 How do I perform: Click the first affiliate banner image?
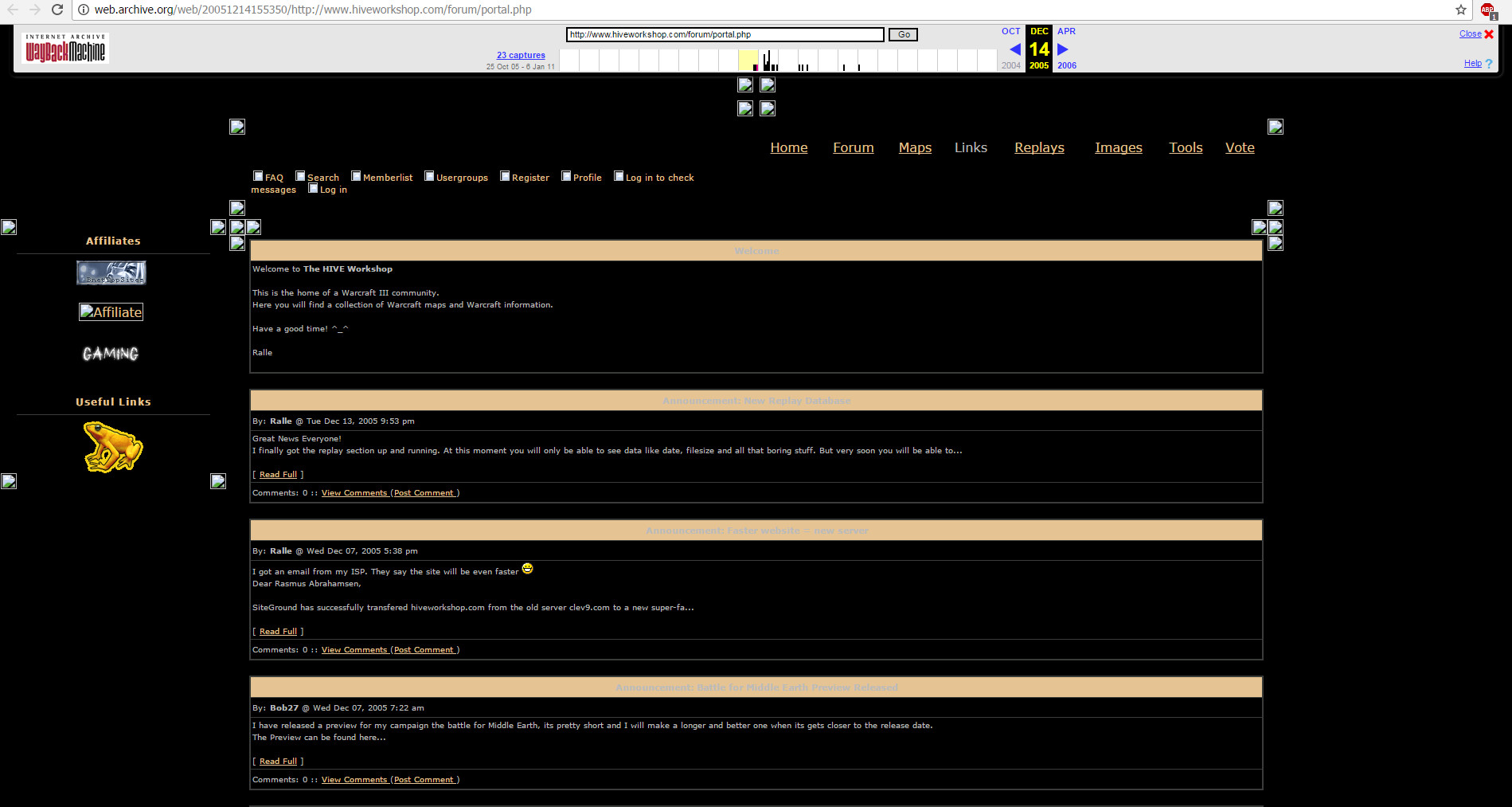pyautogui.click(x=111, y=272)
